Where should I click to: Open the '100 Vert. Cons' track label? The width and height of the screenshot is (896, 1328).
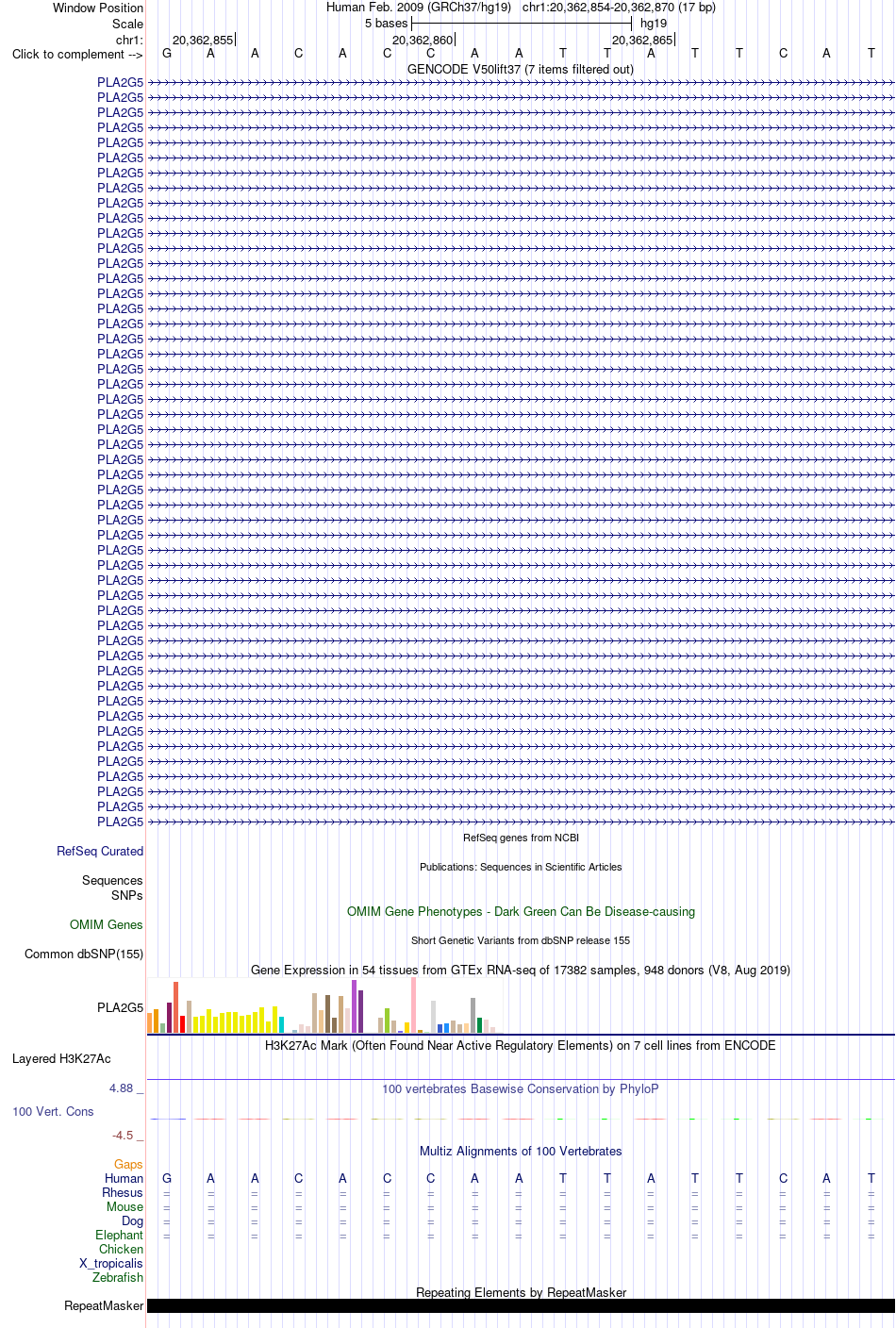coord(53,1111)
